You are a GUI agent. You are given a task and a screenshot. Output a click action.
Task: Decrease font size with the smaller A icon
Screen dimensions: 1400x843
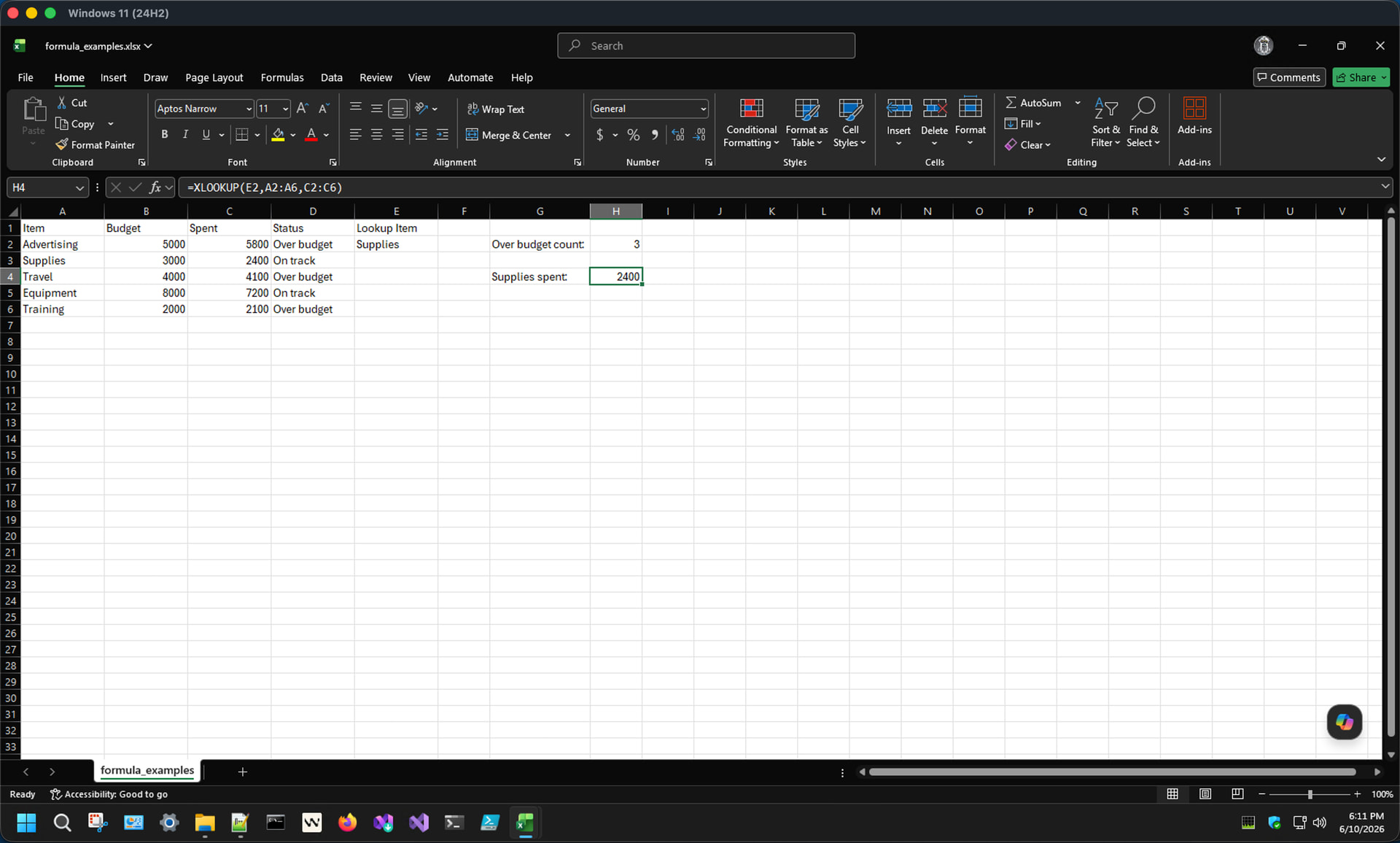tap(324, 108)
